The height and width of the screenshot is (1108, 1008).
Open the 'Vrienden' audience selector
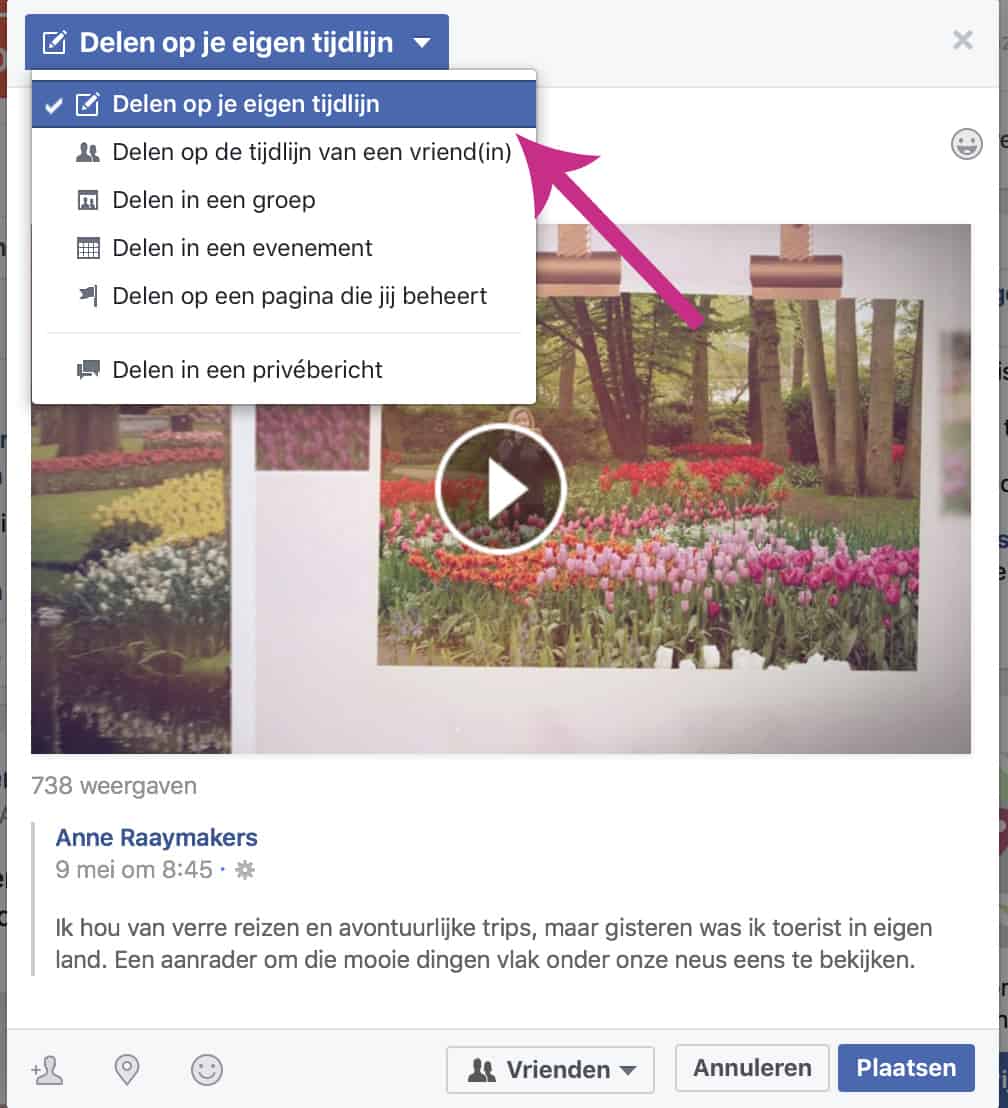(551, 1069)
